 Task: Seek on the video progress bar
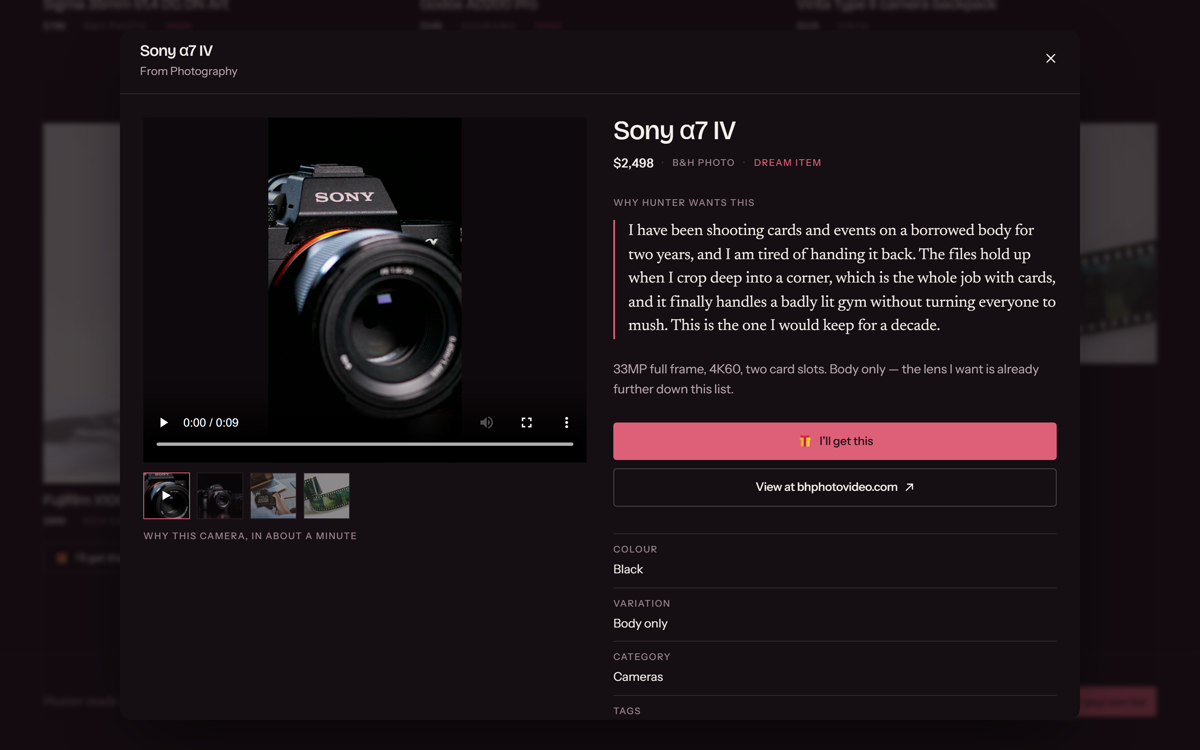[365, 444]
